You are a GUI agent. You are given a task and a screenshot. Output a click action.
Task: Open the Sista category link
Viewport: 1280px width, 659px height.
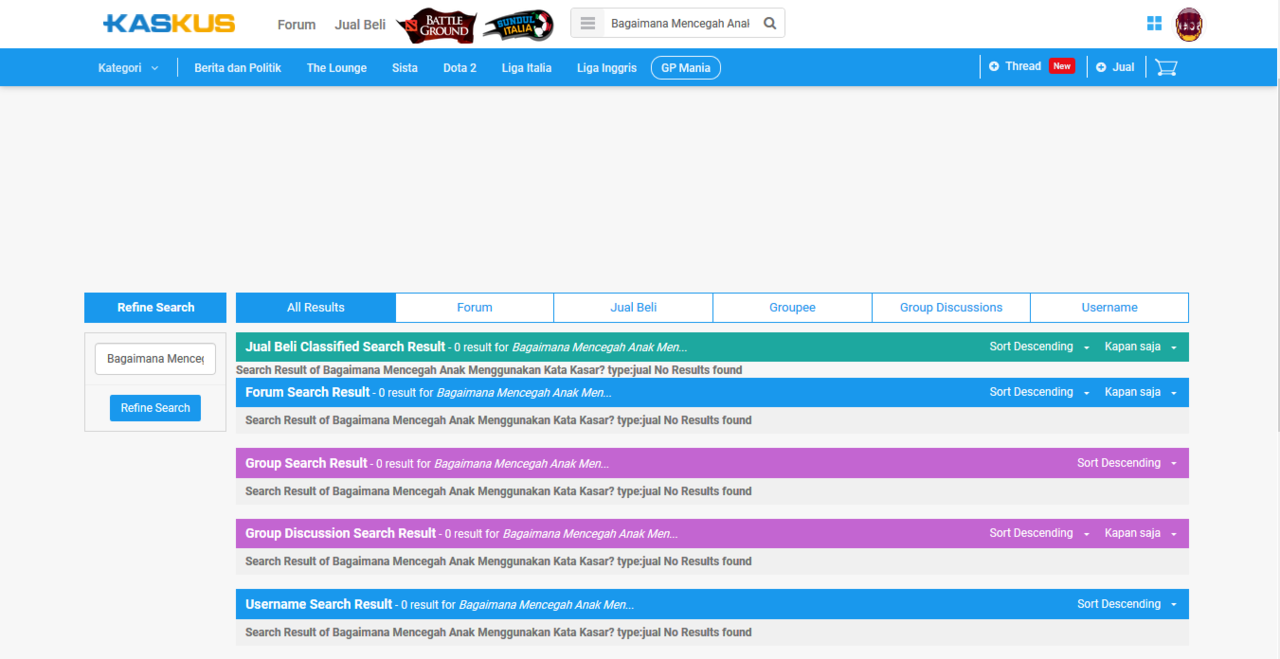click(405, 68)
